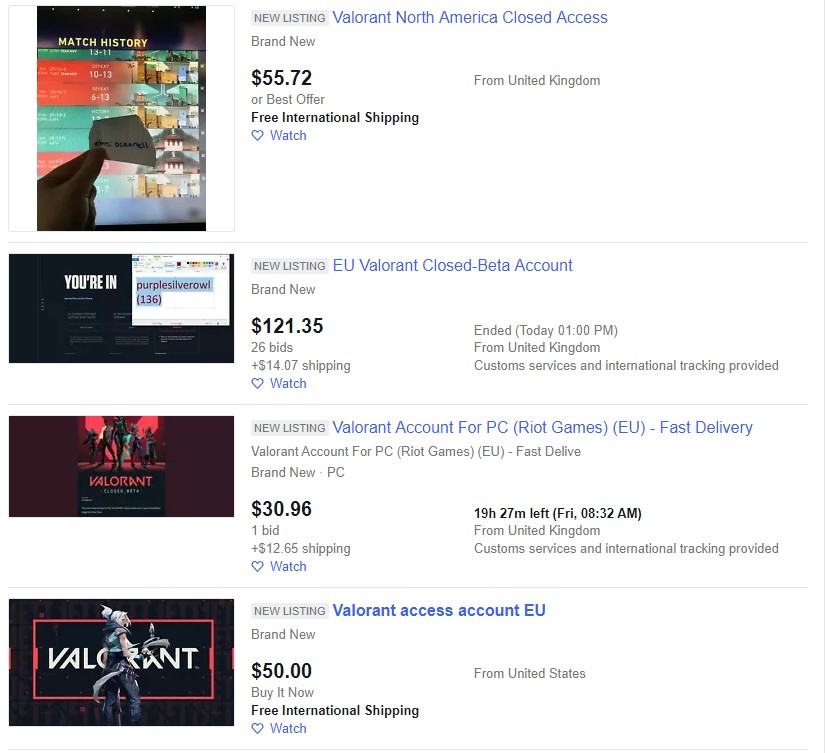
Task: Open the Valorant logo with character thumbnail
Action: click(x=122, y=662)
